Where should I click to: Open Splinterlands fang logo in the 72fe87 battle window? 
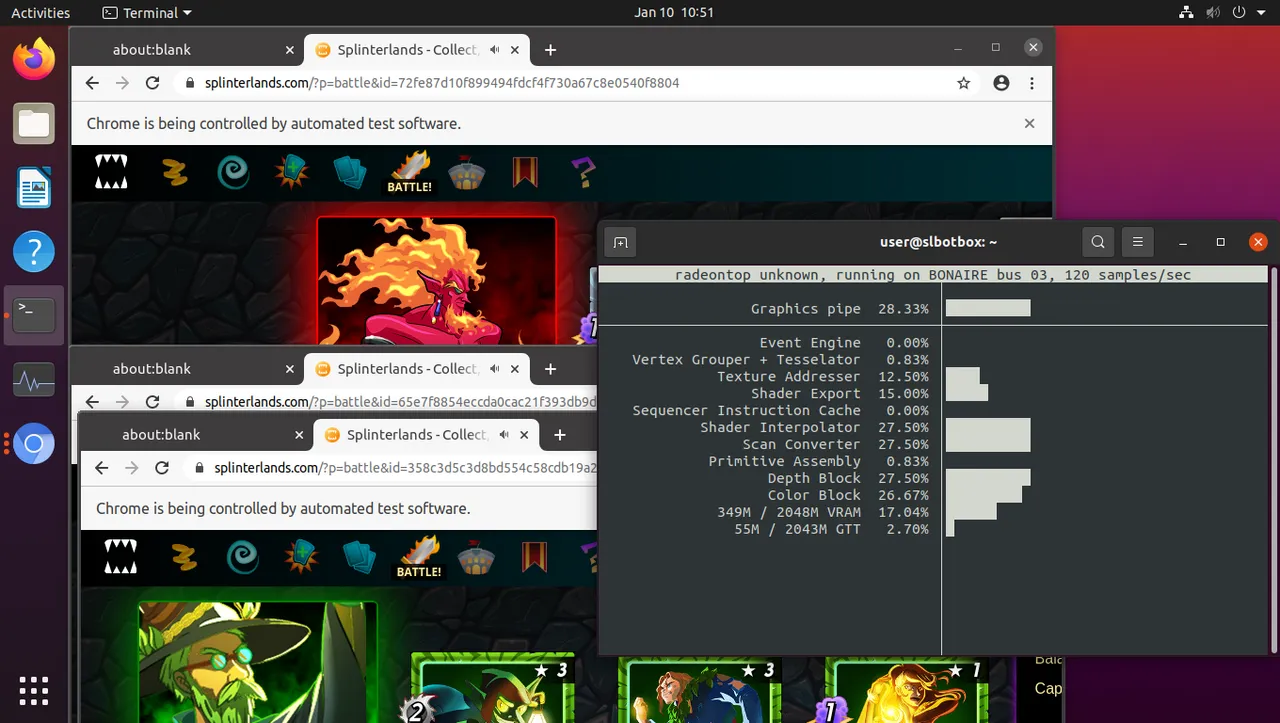pos(111,172)
